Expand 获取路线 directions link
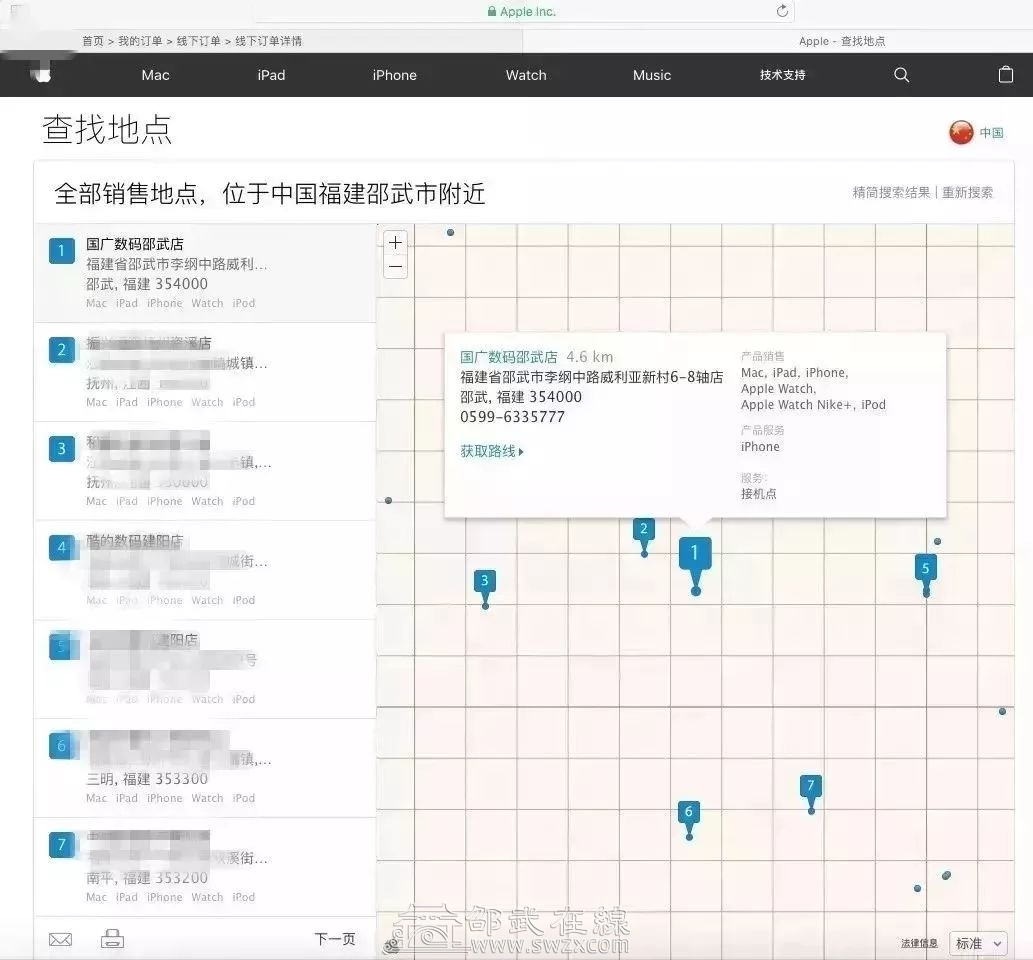The width and height of the screenshot is (1033, 960). [x=492, y=451]
